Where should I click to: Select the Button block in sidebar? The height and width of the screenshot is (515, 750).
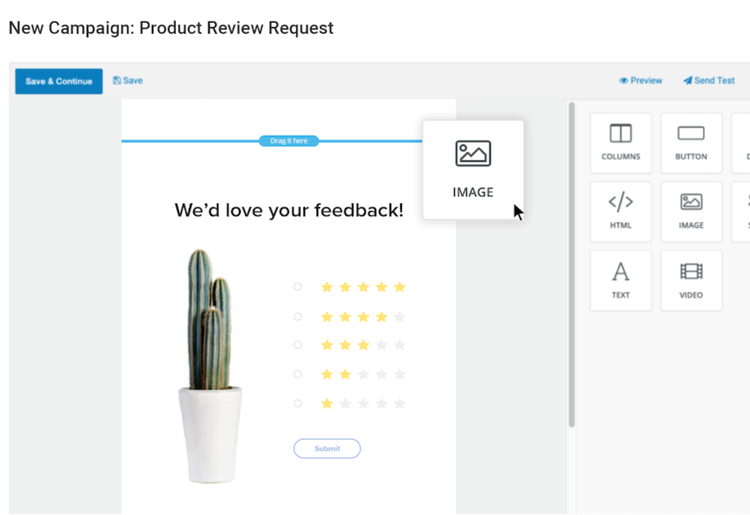[691, 142]
